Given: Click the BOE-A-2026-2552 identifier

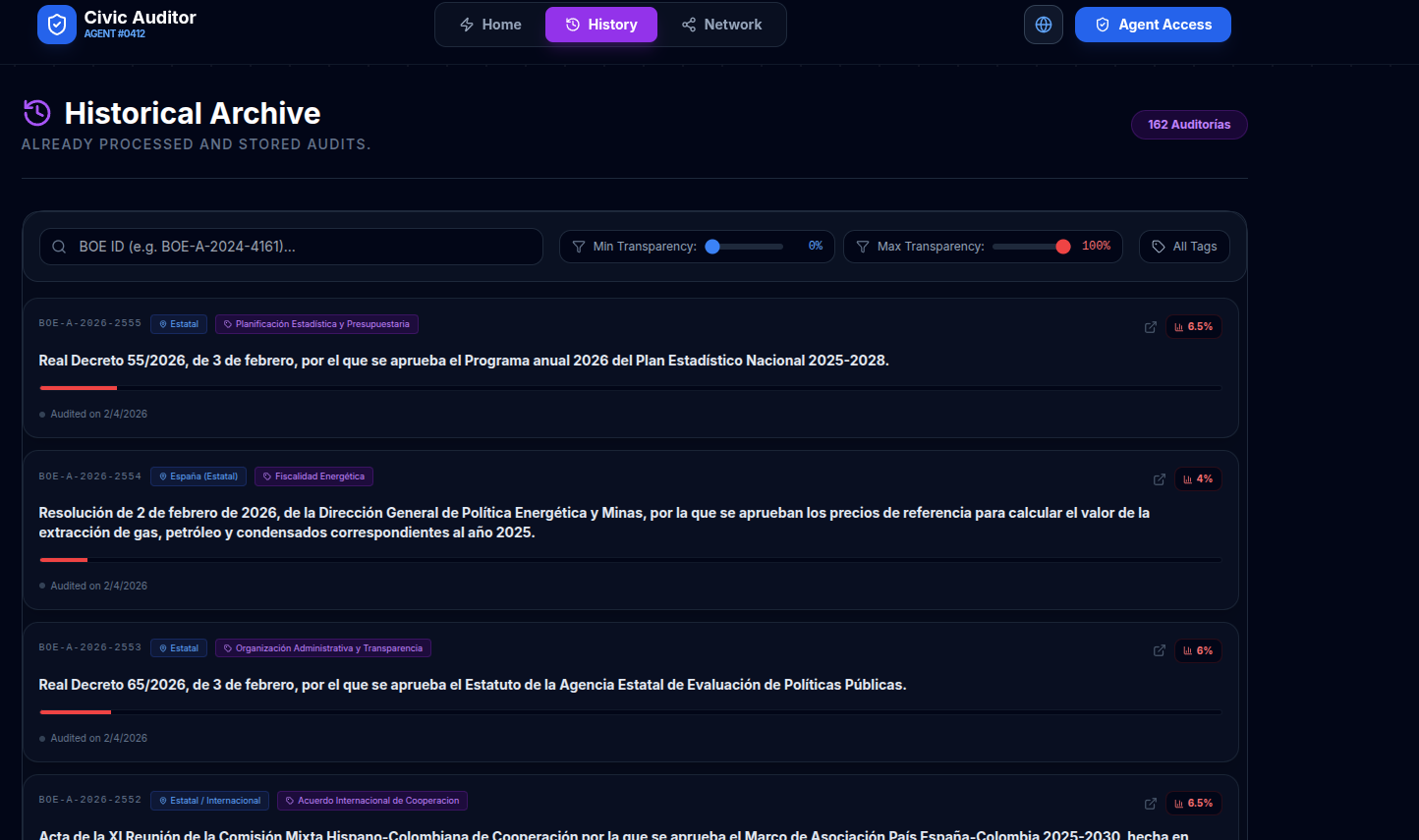Looking at the screenshot, I should (x=90, y=800).
